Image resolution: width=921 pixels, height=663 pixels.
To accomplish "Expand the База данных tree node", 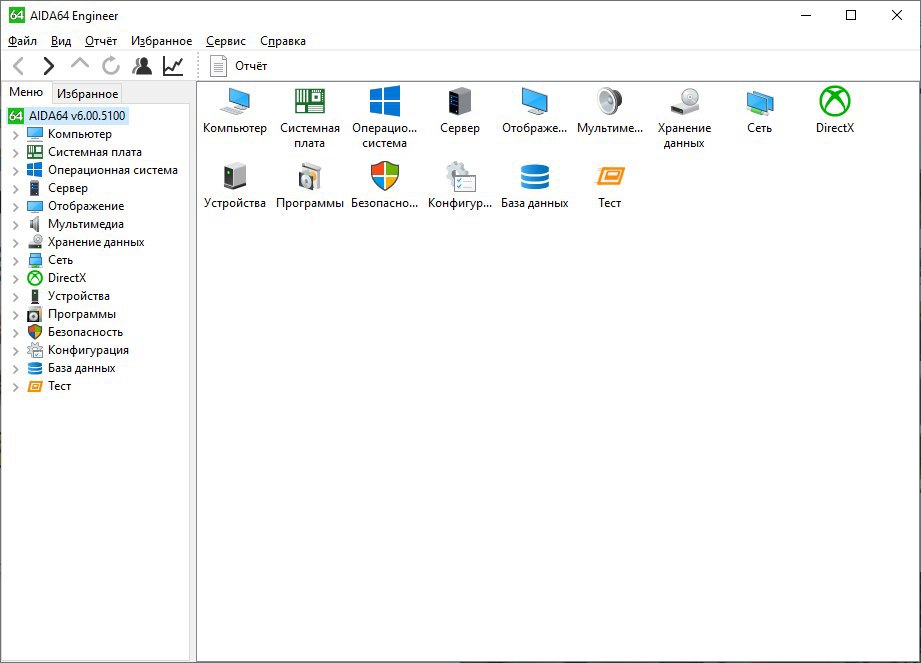I will click(16, 369).
